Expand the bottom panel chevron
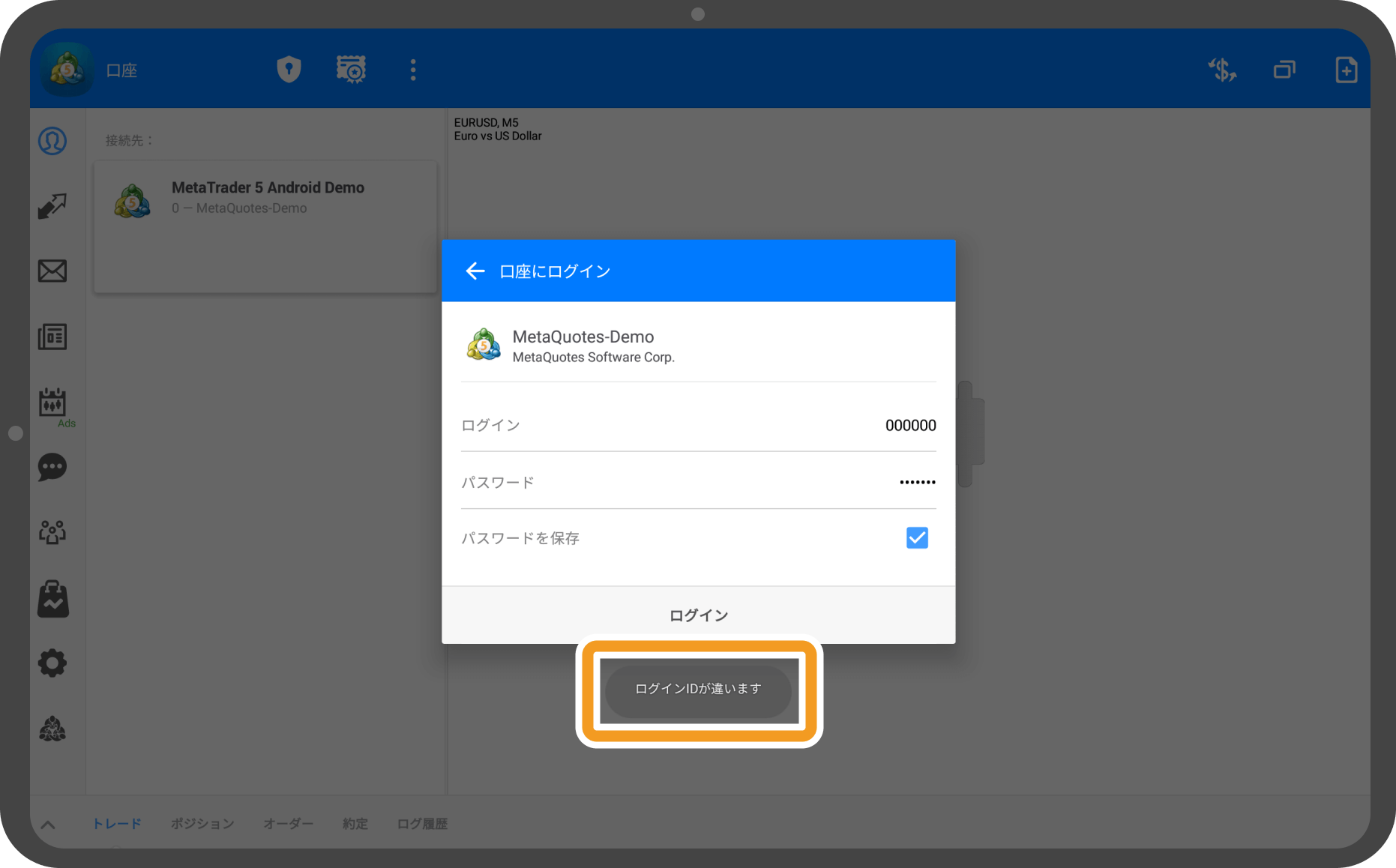Viewport: 1396px width, 868px height. [x=48, y=825]
